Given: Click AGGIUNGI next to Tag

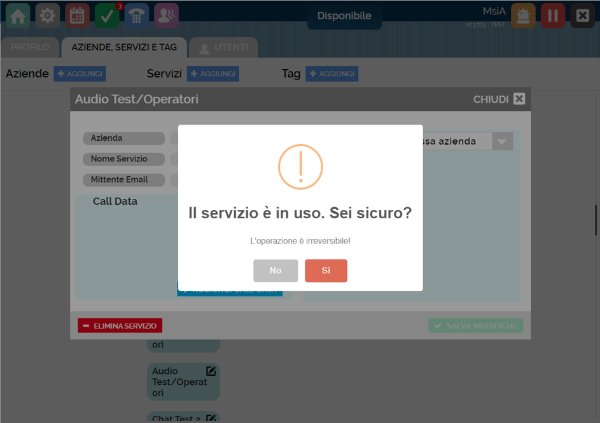Looking at the screenshot, I should [332, 74].
